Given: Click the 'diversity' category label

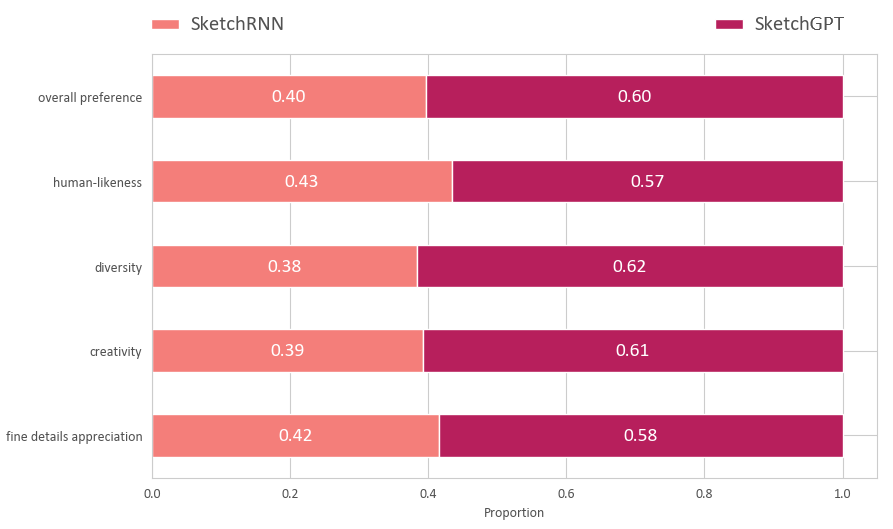Looking at the screenshot, I should (x=118, y=268).
